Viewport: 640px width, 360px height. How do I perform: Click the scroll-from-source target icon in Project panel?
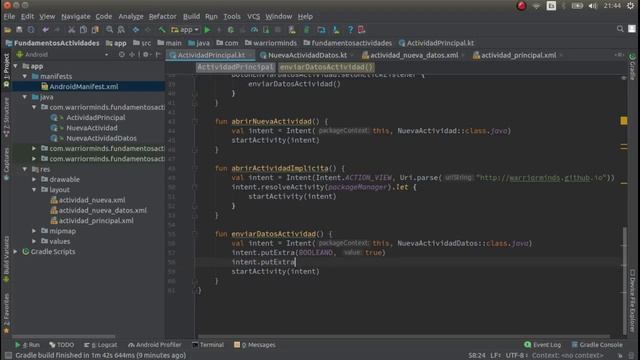point(122,54)
